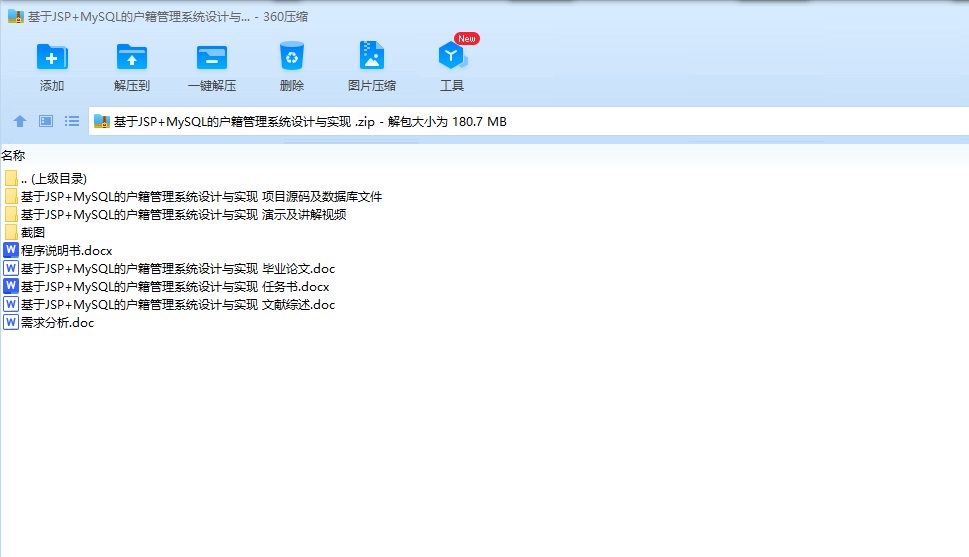969x557 pixels.
Task: Click the archive path address field
Action: (529, 121)
